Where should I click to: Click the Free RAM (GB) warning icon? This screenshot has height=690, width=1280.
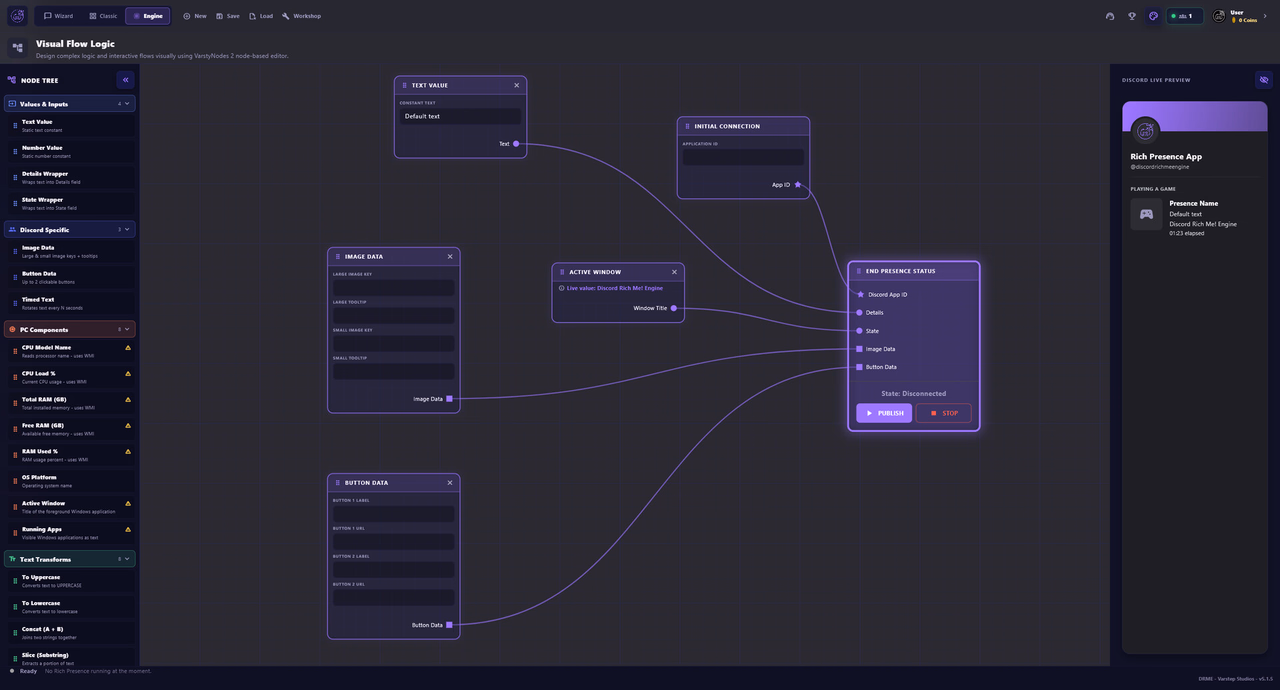tap(128, 426)
